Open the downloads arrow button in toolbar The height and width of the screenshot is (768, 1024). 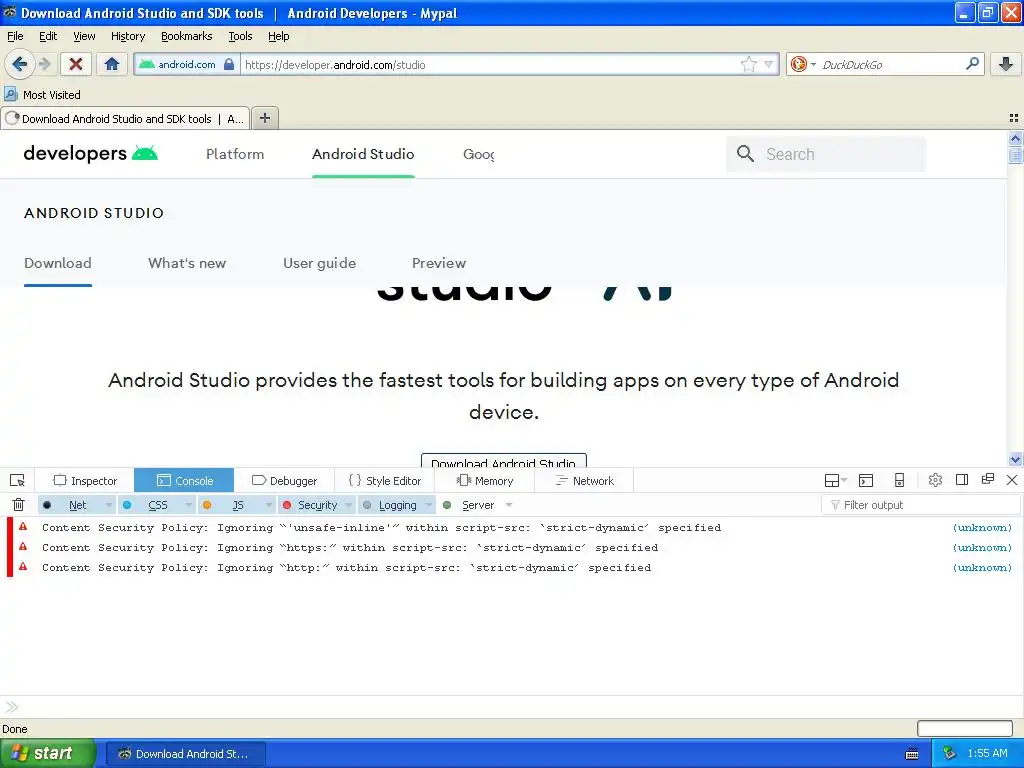tap(1006, 64)
